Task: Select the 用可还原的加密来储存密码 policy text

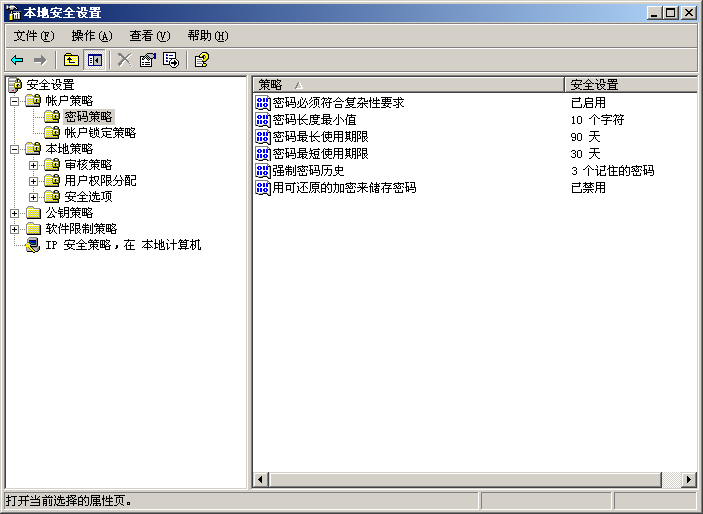Action: [x=344, y=188]
